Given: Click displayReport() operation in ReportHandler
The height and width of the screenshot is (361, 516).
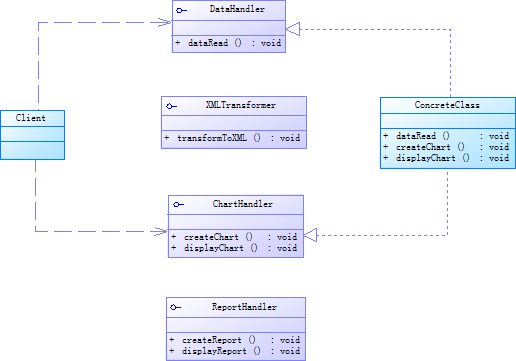Looking at the screenshot, I should pos(235,351).
